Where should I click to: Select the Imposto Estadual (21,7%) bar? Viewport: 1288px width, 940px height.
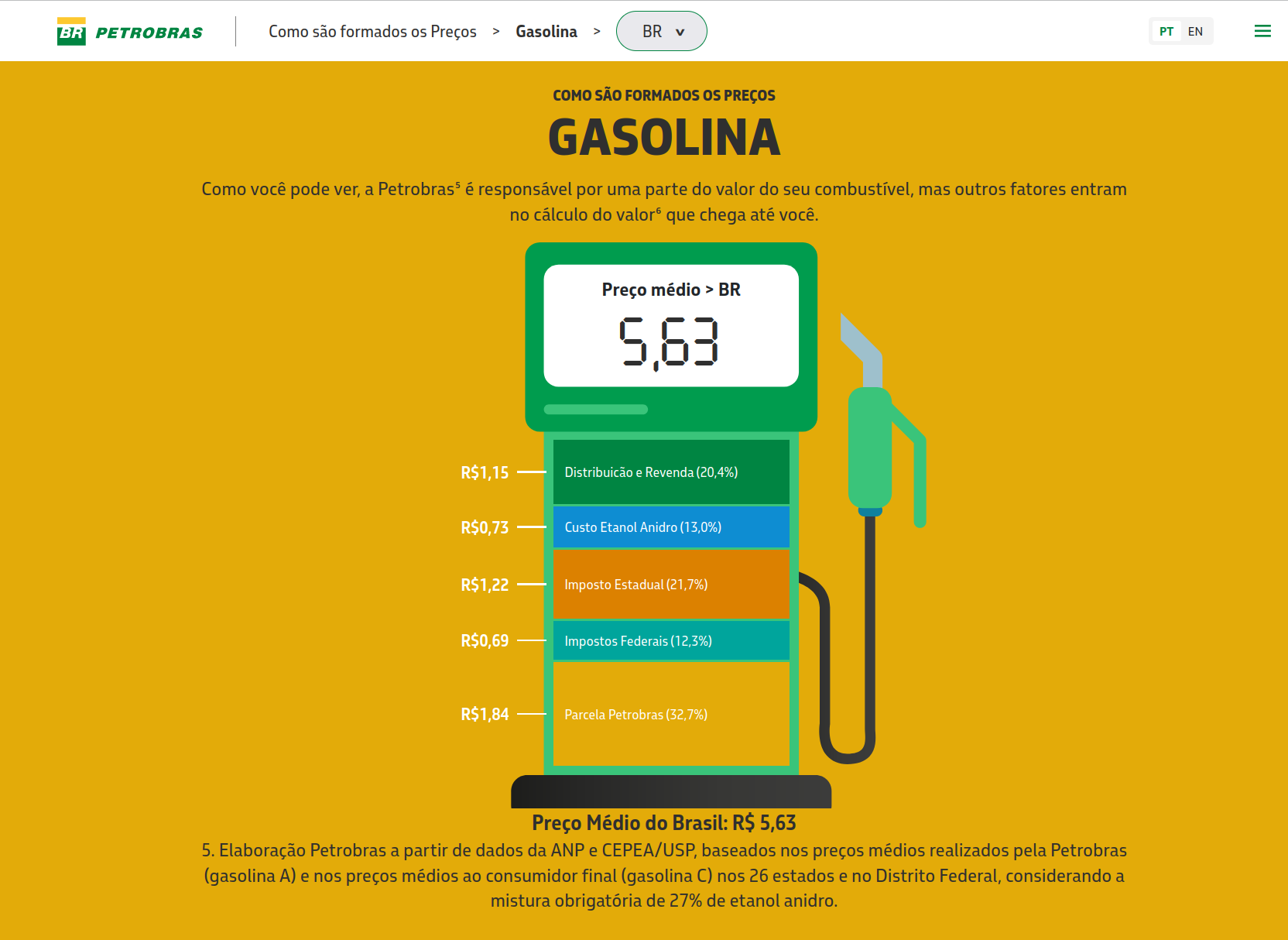pos(671,585)
